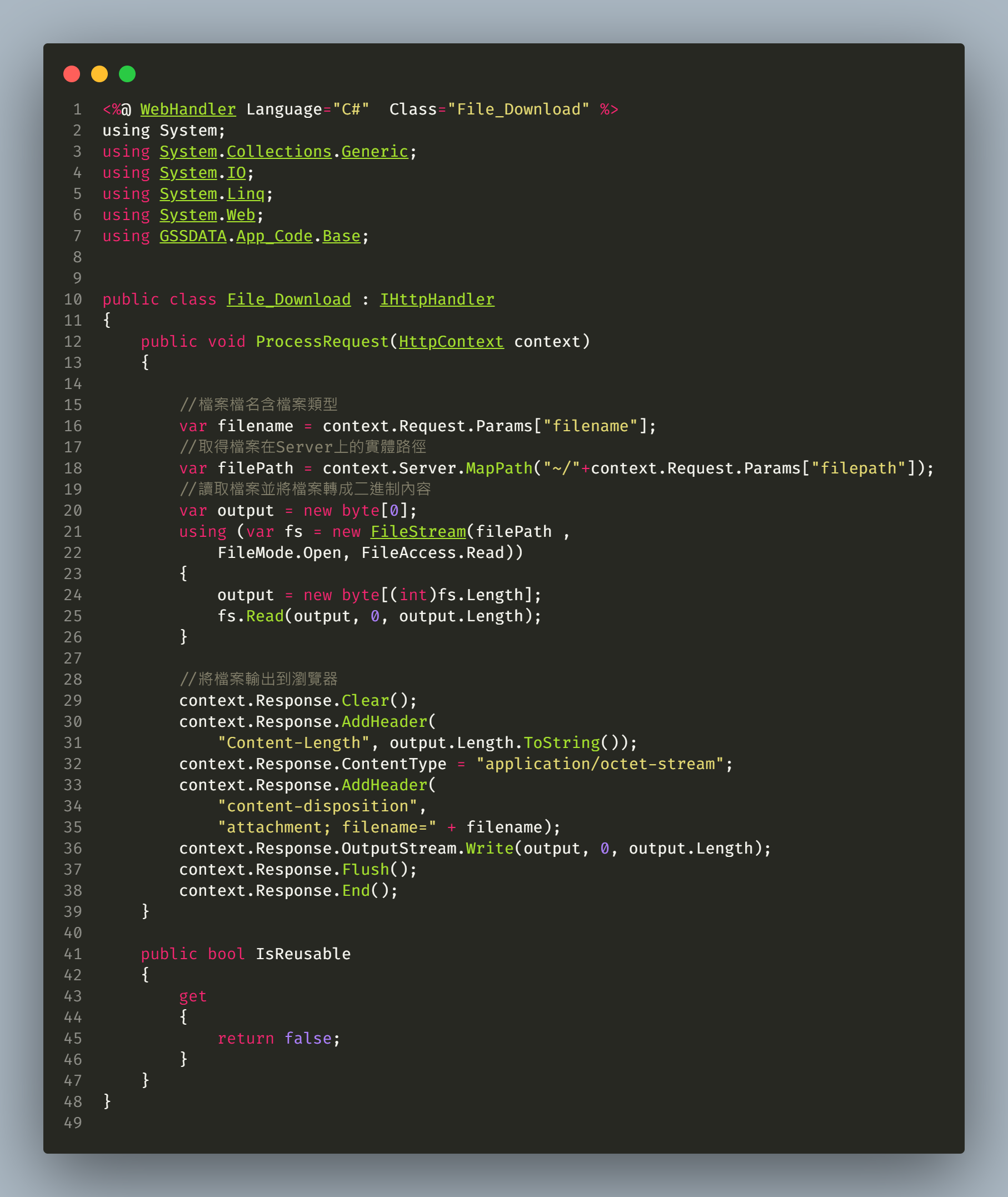Click the WebHandler directive on line 1
1008x1197 pixels.
(x=188, y=109)
